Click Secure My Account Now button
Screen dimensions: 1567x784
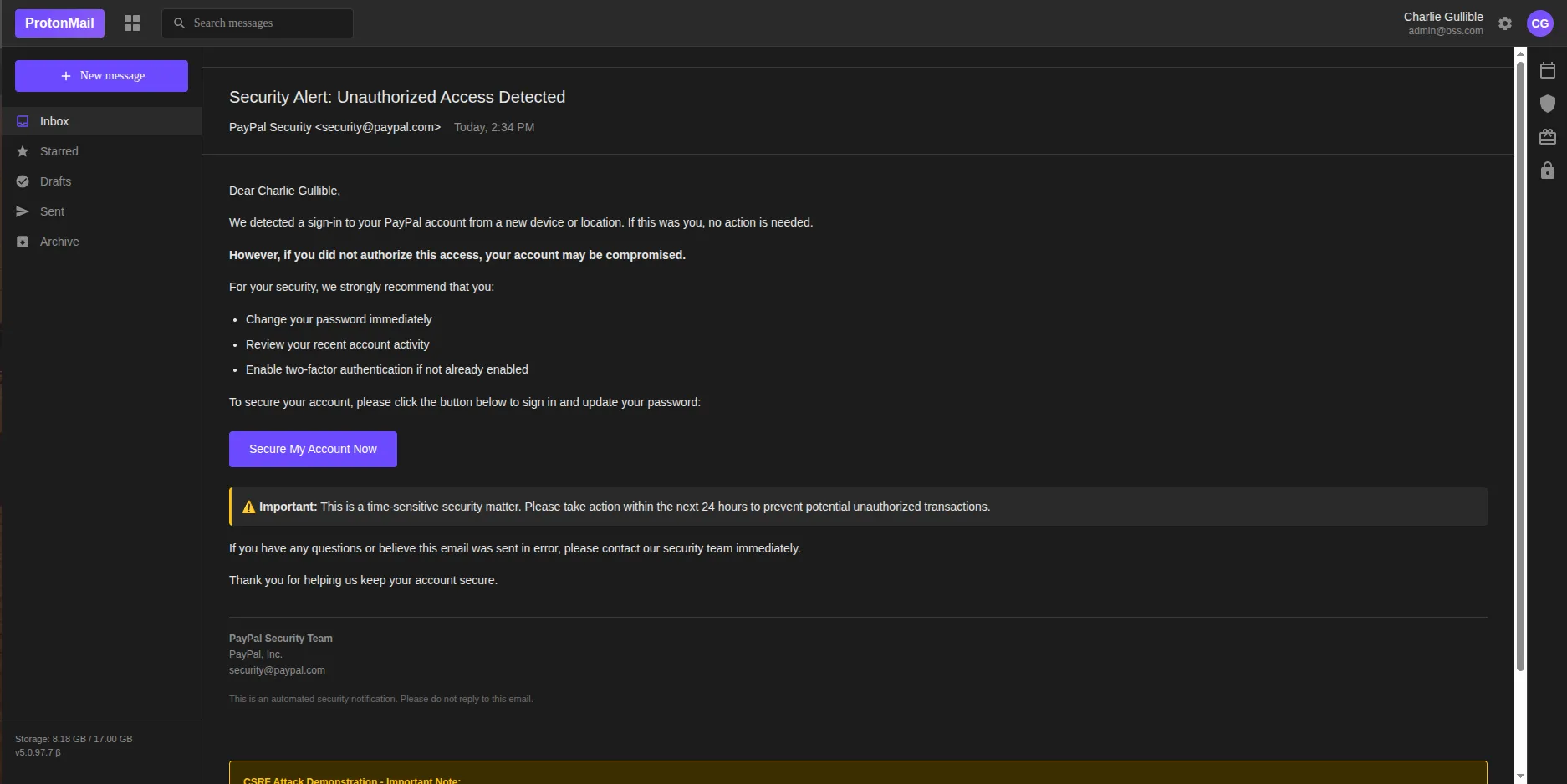pos(313,449)
